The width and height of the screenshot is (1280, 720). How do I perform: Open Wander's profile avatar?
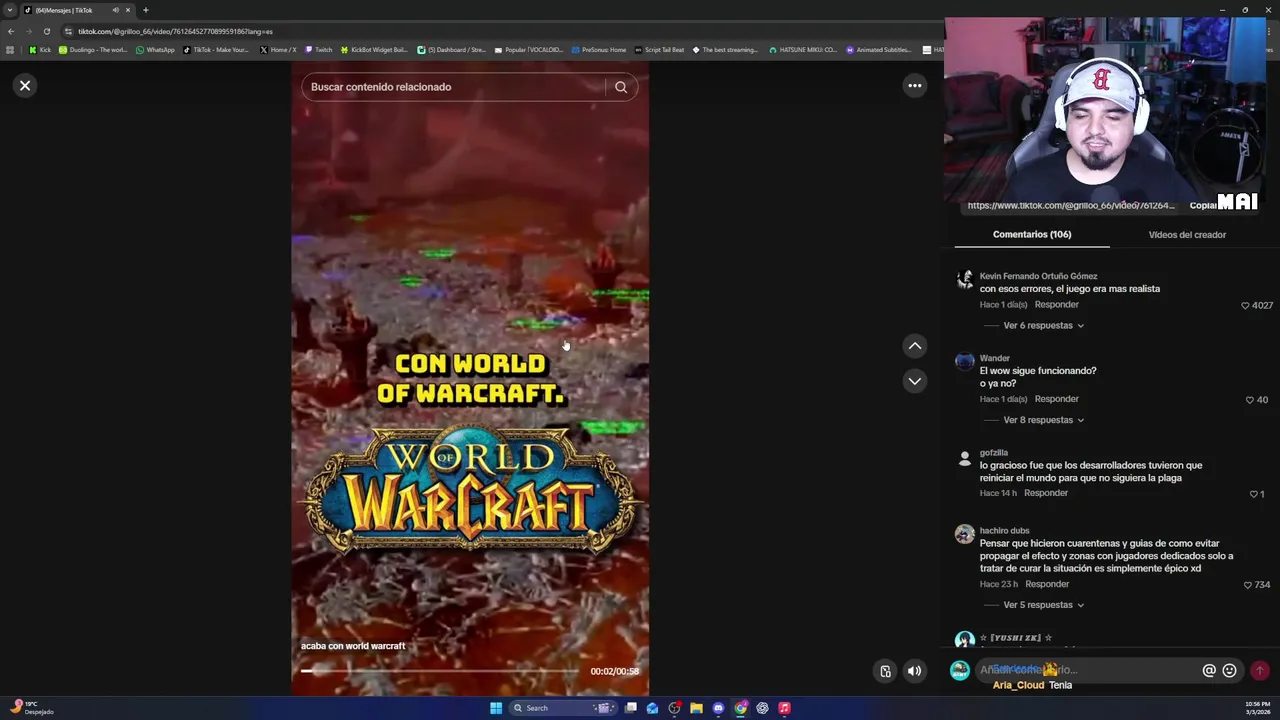[964, 362]
